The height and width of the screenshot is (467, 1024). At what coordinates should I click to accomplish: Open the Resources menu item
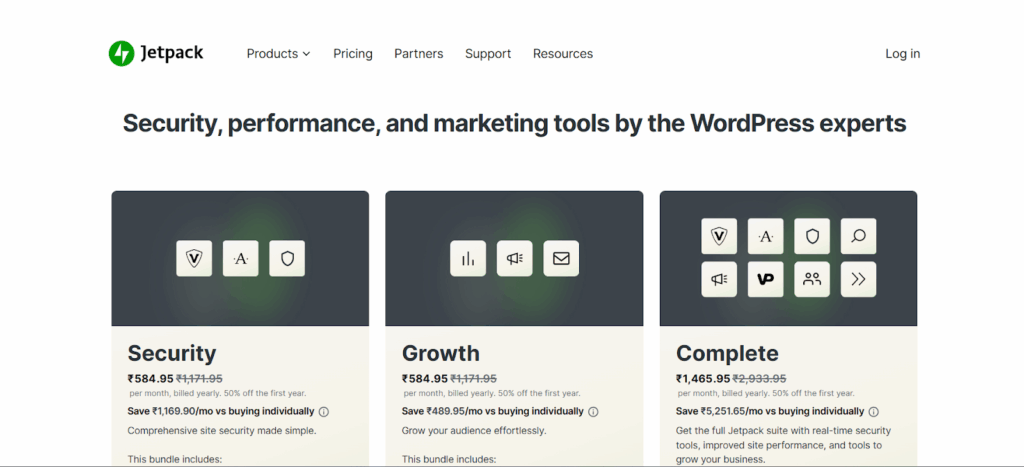click(x=563, y=54)
